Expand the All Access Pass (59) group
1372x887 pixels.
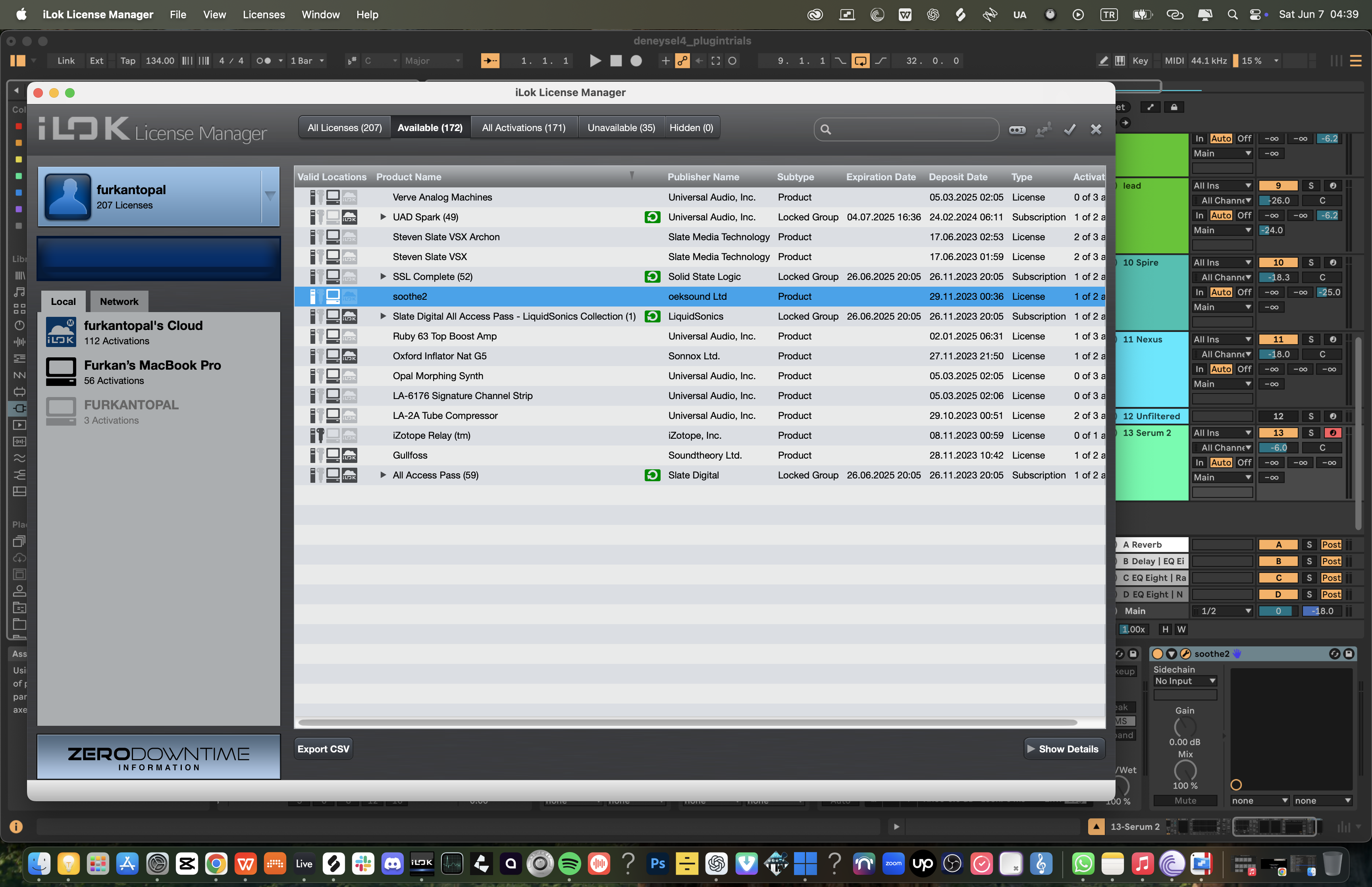383,475
